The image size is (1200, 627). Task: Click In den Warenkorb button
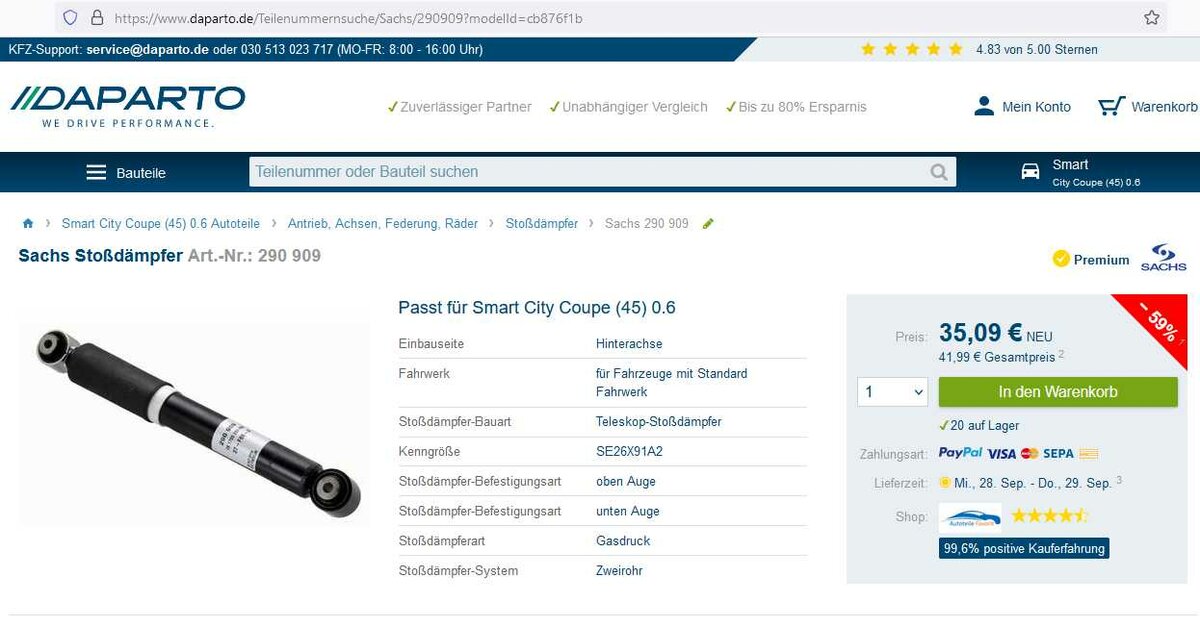[1058, 392]
